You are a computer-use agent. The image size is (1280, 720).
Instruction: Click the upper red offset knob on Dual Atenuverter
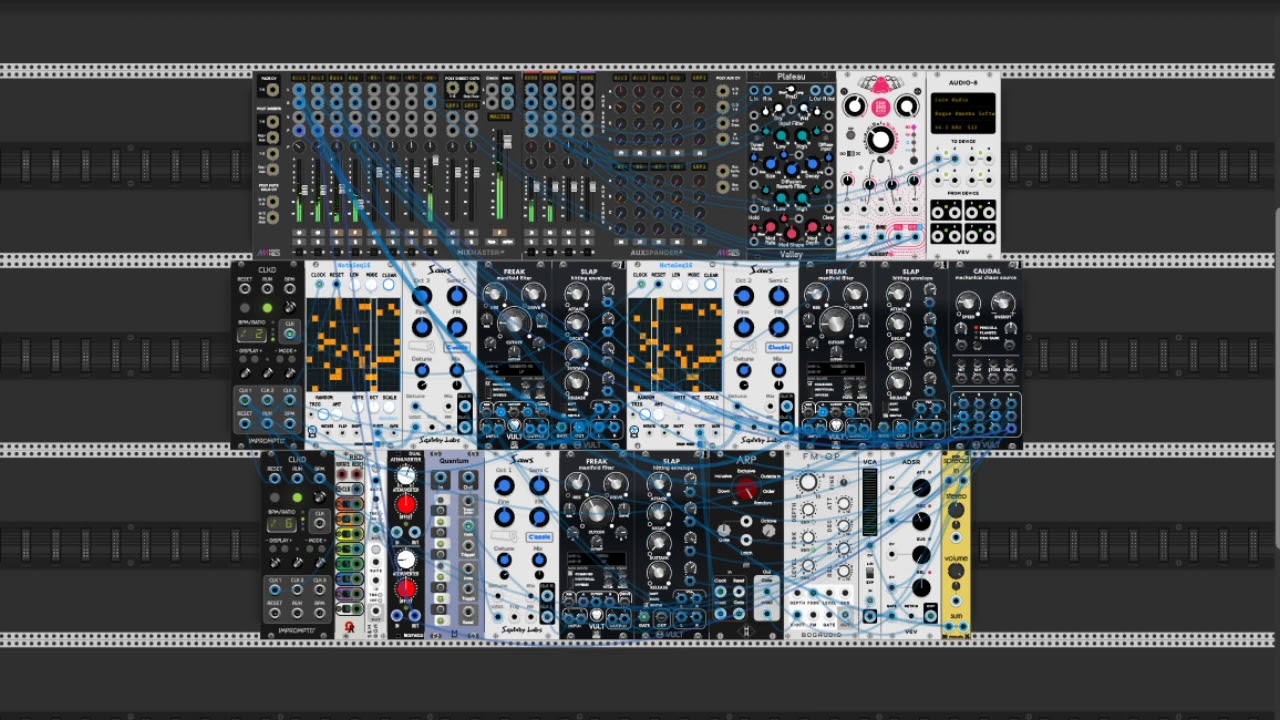click(x=405, y=506)
